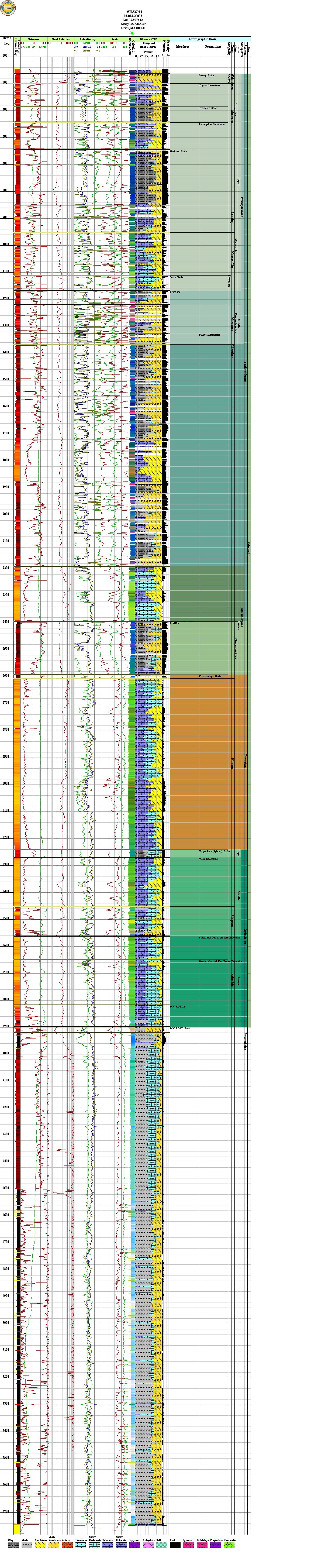Click the Lecompton Limestone formation label
This screenshot has height=1568, width=318.
pos(212,124)
